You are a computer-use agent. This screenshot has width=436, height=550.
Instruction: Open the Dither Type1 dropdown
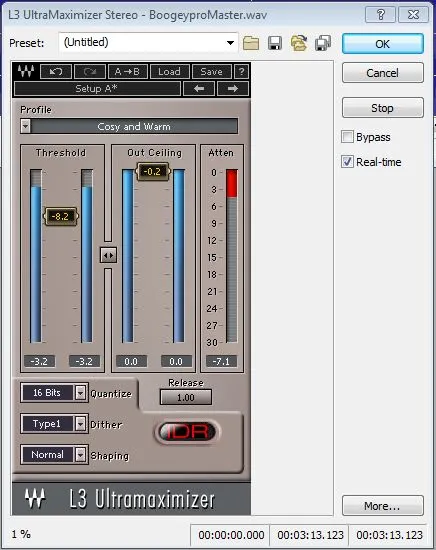(x=80, y=424)
